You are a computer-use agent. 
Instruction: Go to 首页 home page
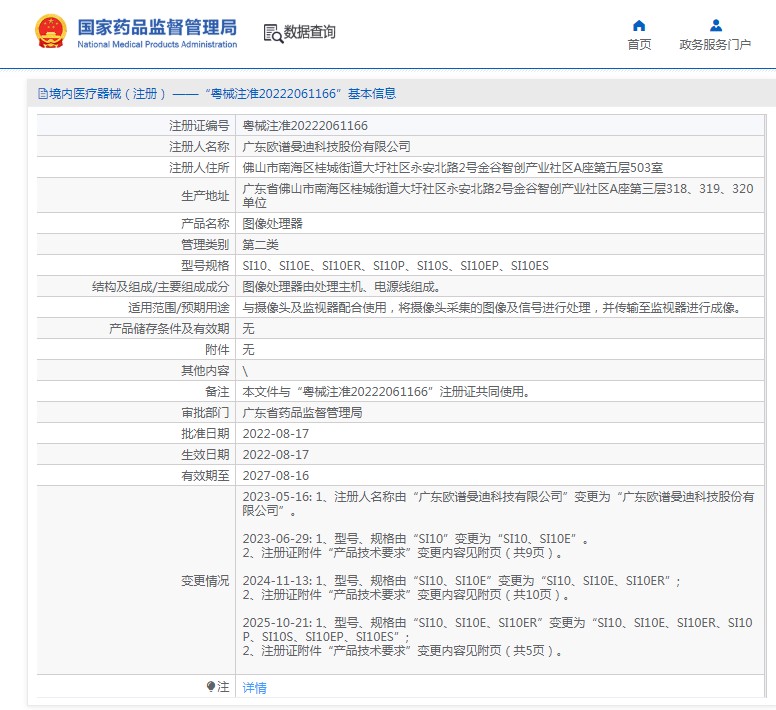tap(639, 45)
